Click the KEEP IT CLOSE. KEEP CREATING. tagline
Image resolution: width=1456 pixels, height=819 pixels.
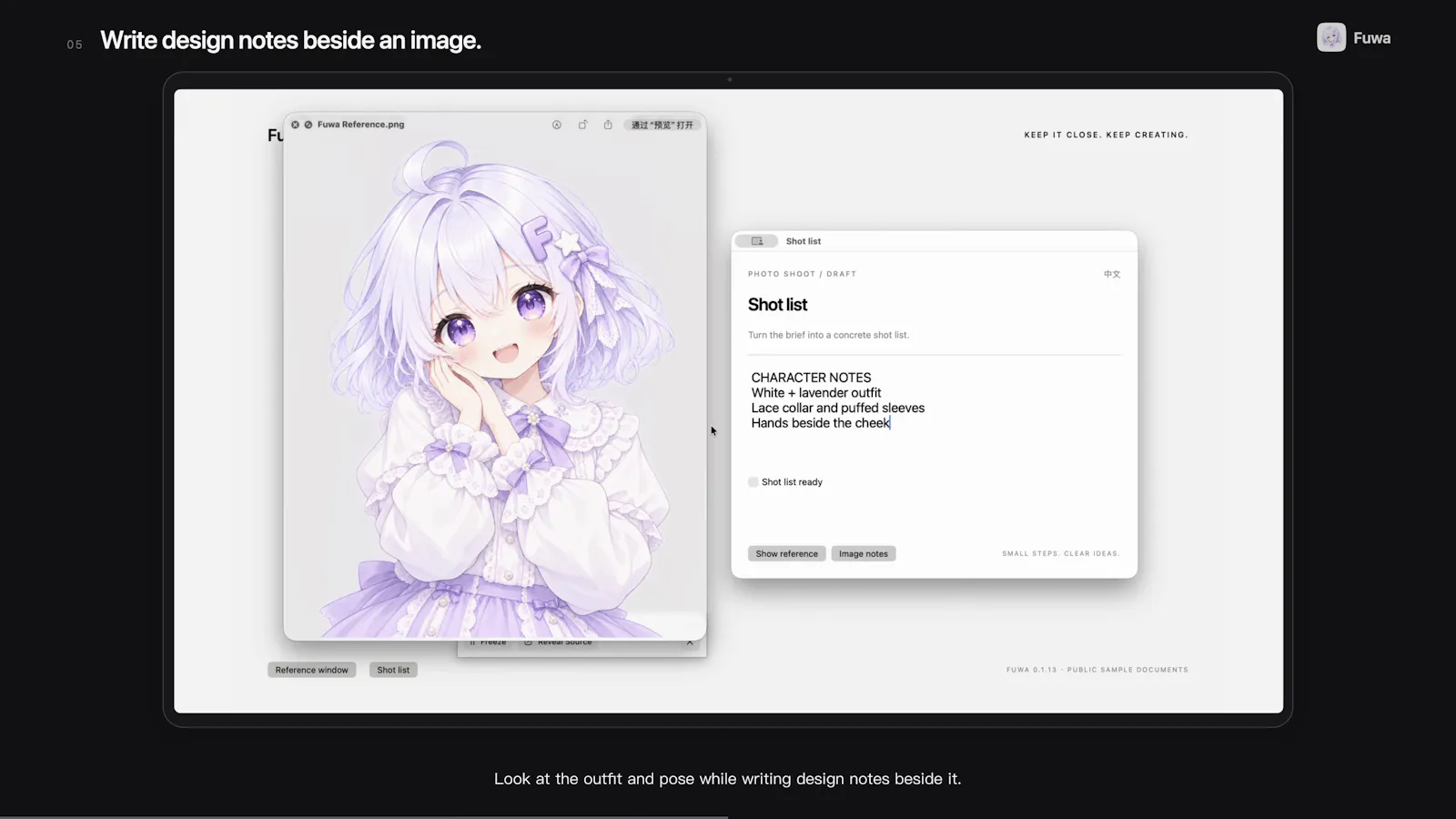point(1106,135)
